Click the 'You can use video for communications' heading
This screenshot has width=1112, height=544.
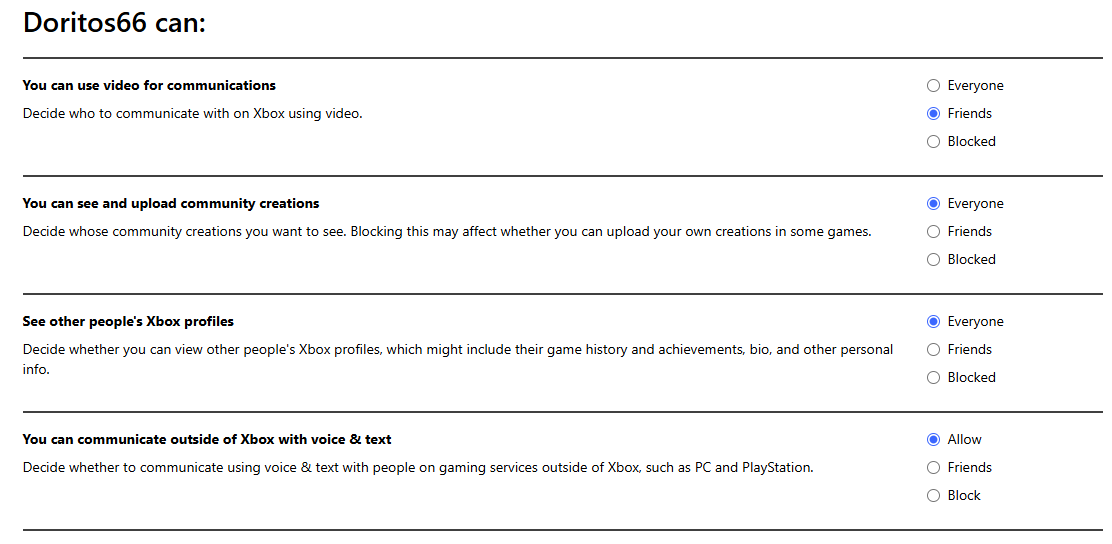149,86
